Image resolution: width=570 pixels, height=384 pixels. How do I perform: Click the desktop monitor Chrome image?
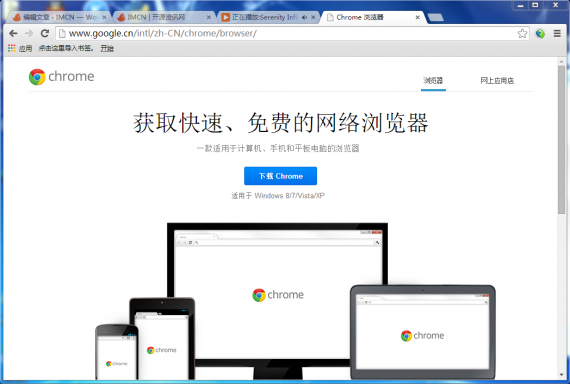[x=277, y=295]
